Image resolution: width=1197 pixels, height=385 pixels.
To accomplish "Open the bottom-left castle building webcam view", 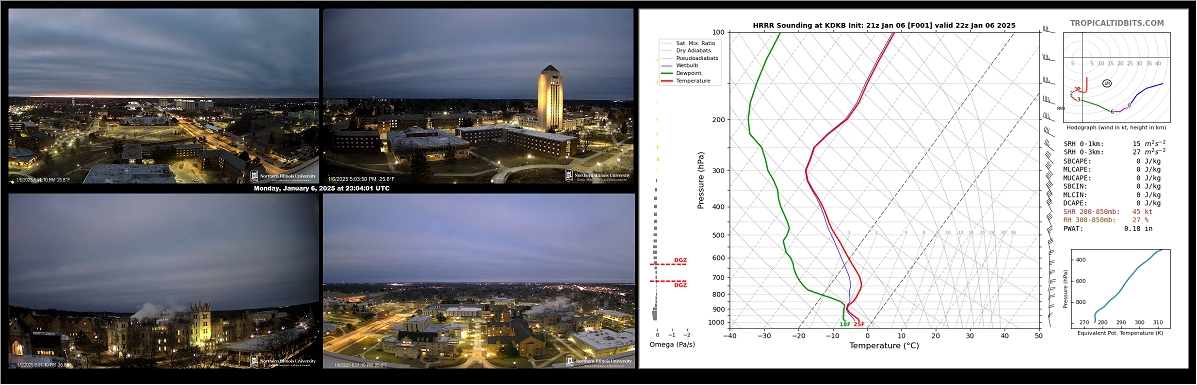I will [x=163, y=281].
